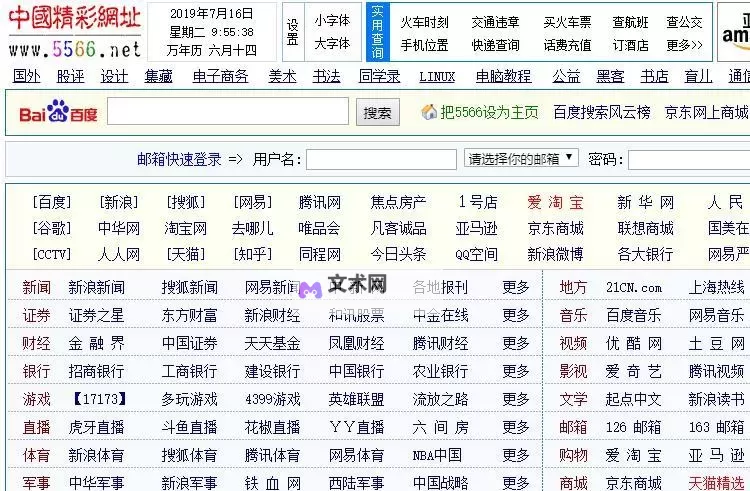750x491 pixels.
Task: Open 快递查询 link
Action: [495, 45]
